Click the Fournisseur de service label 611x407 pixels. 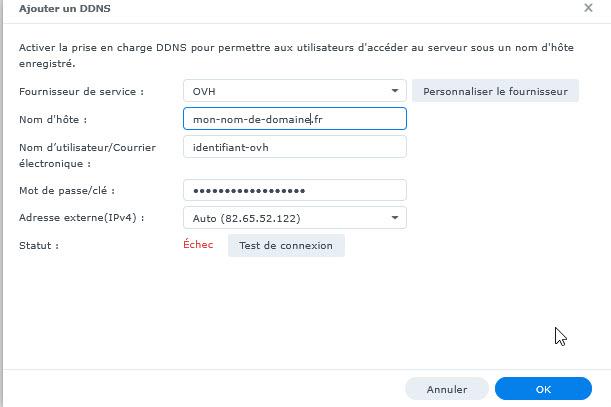click(82, 92)
